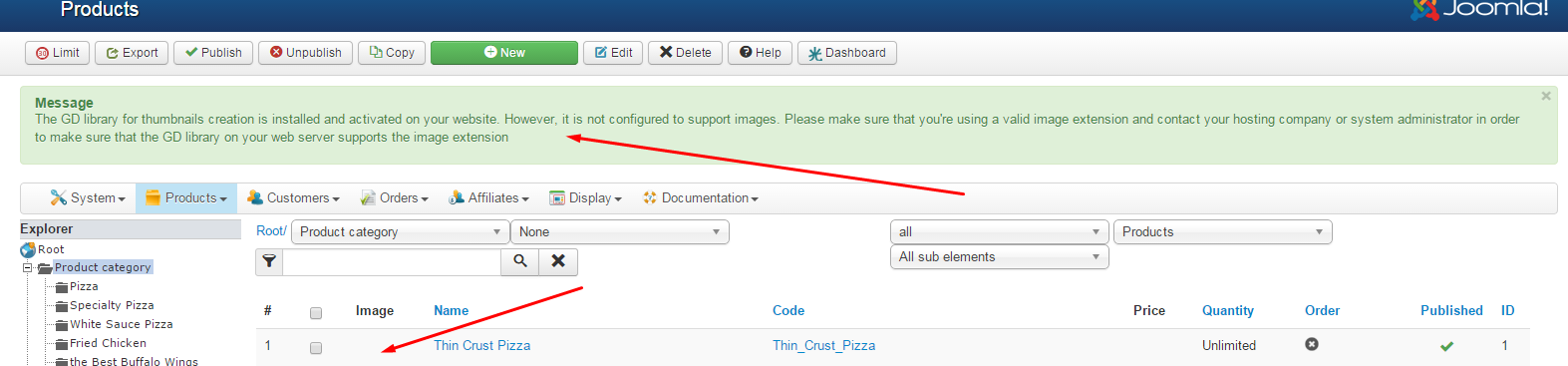
Task: Clear the search with the X icon
Action: pos(558,261)
